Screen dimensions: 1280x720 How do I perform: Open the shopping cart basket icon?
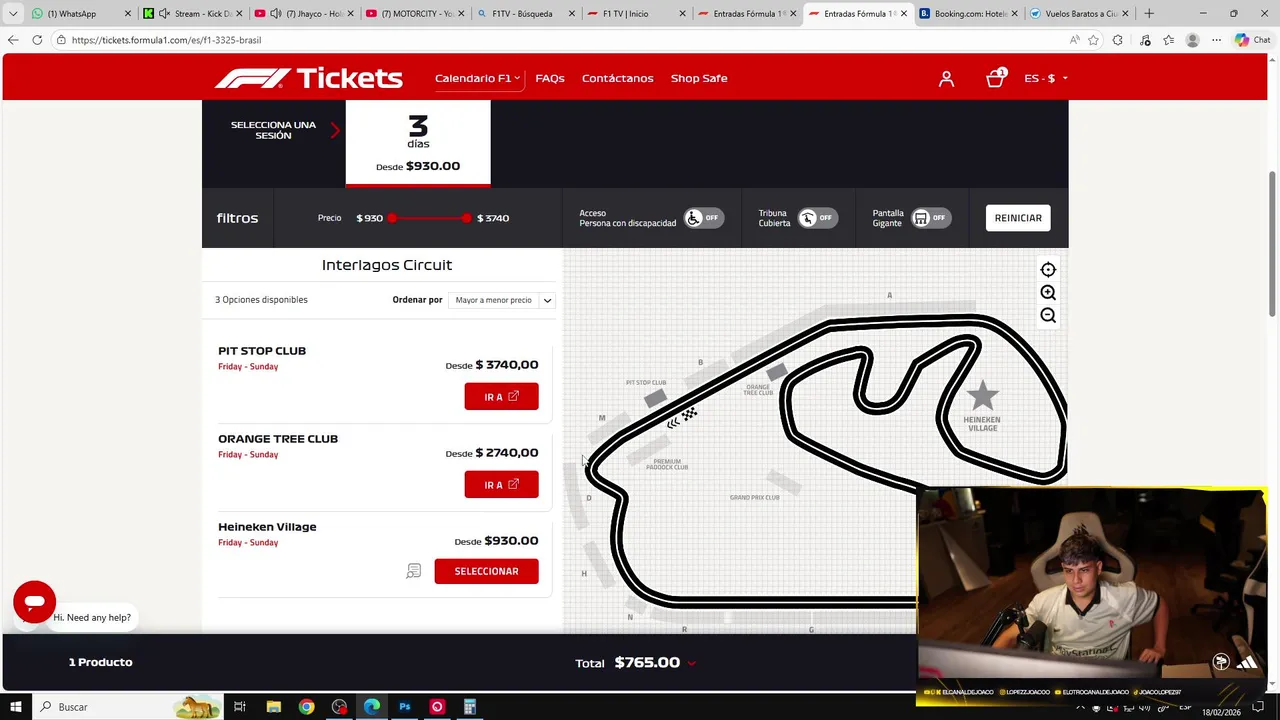tap(995, 78)
